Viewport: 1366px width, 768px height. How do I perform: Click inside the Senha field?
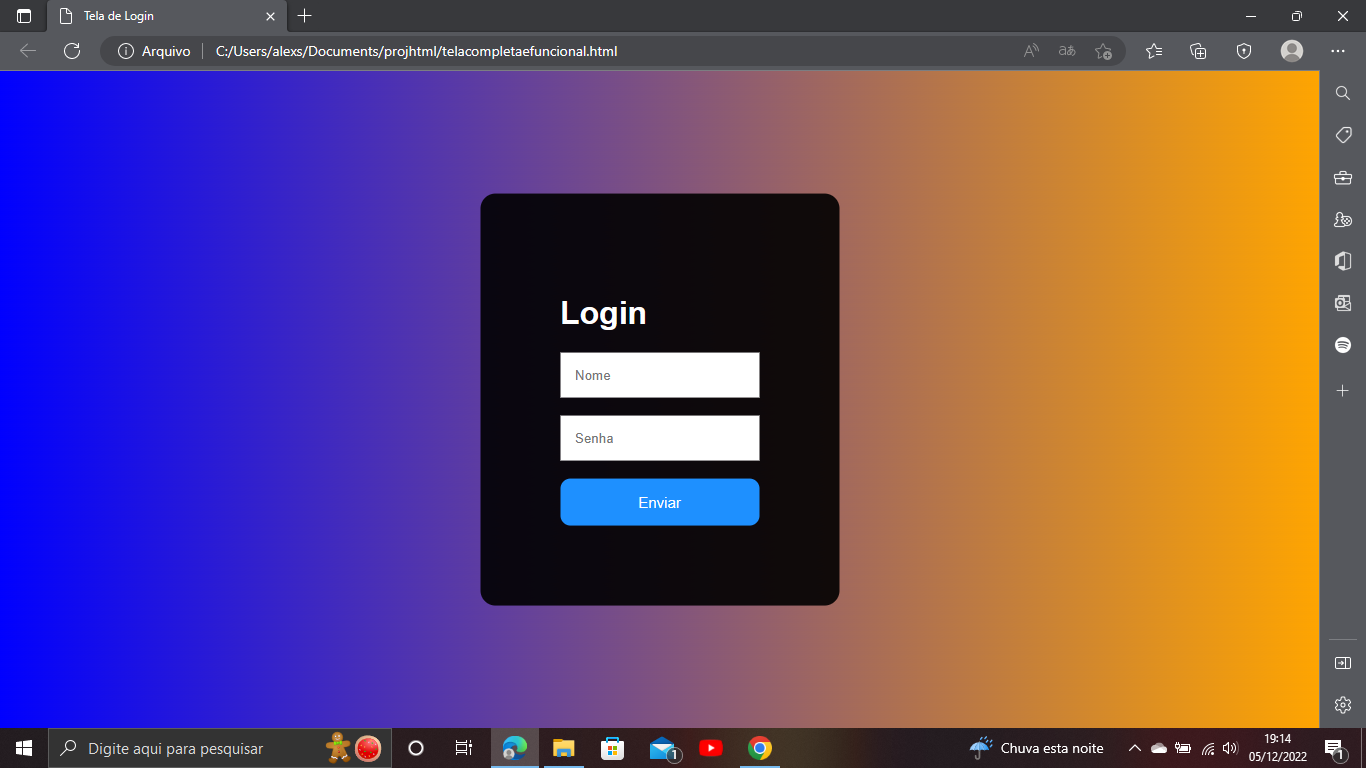[659, 438]
